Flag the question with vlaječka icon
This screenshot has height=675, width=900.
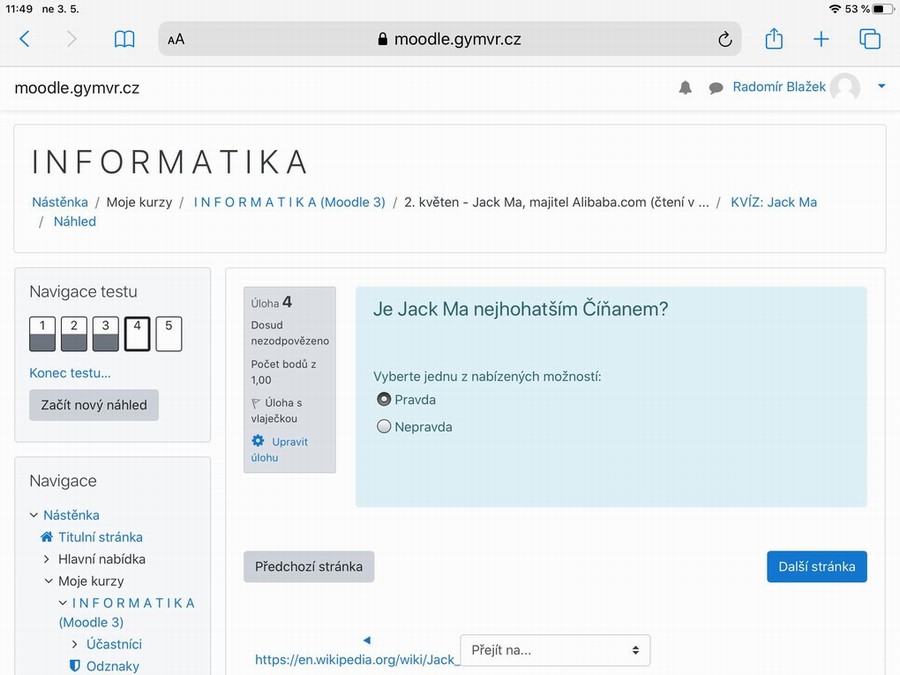click(255, 404)
